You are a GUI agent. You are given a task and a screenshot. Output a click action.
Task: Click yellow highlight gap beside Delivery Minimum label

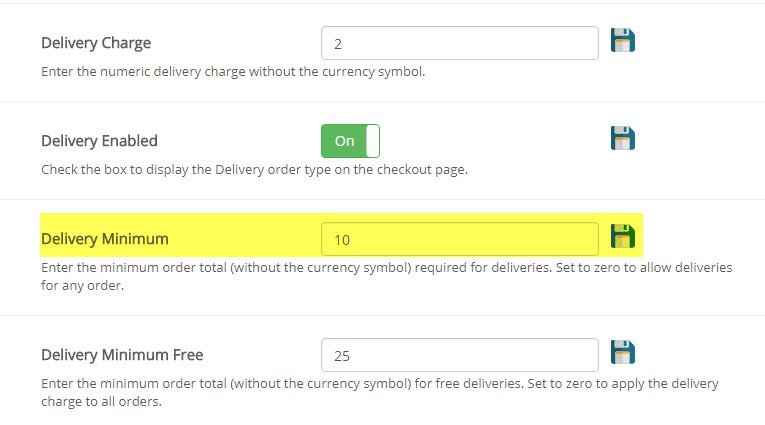(245, 239)
